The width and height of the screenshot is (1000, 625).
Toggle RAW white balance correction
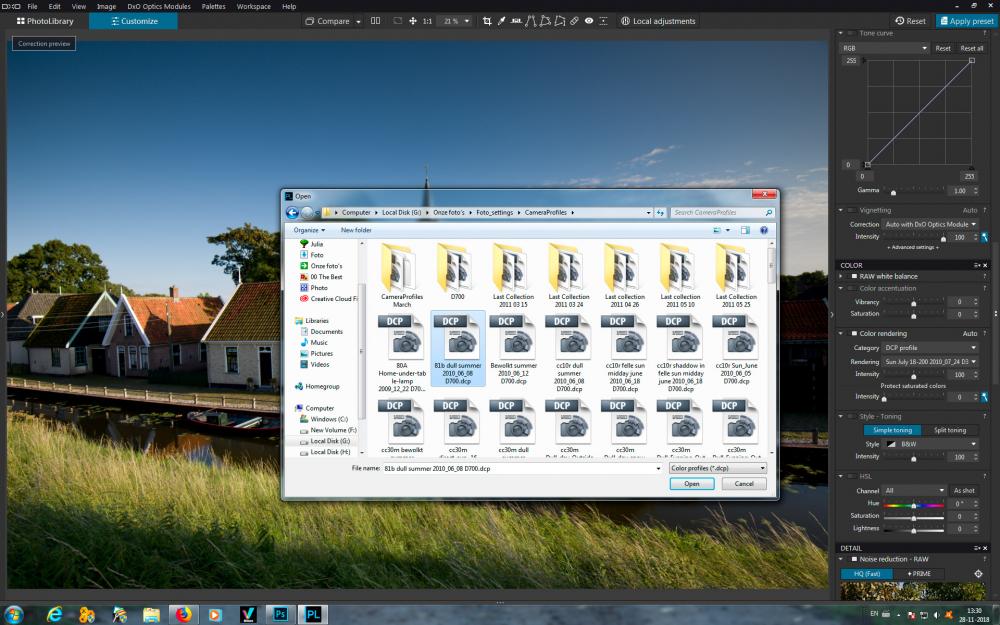click(854, 276)
